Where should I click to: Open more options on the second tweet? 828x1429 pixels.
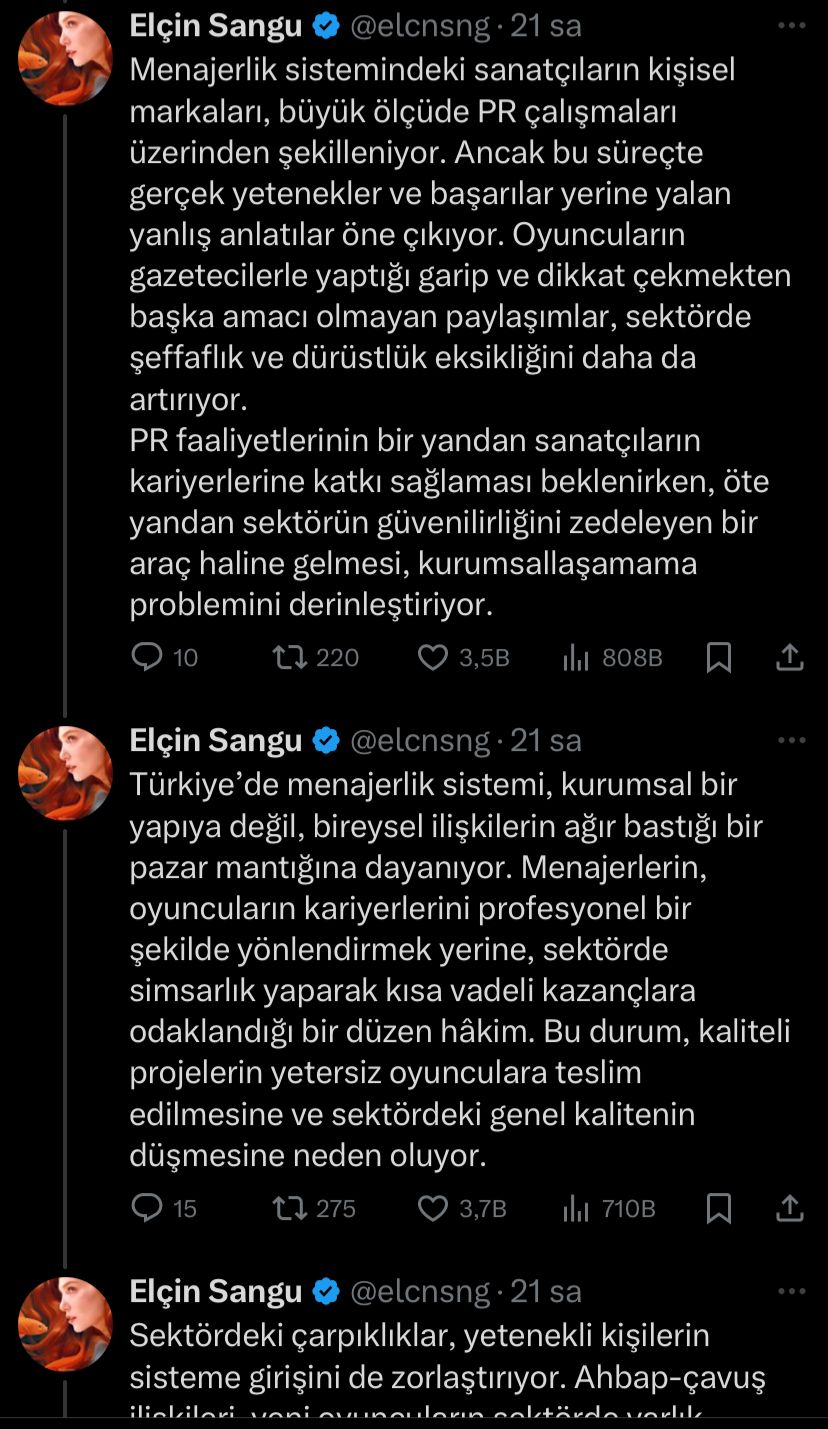tap(791, 741)
